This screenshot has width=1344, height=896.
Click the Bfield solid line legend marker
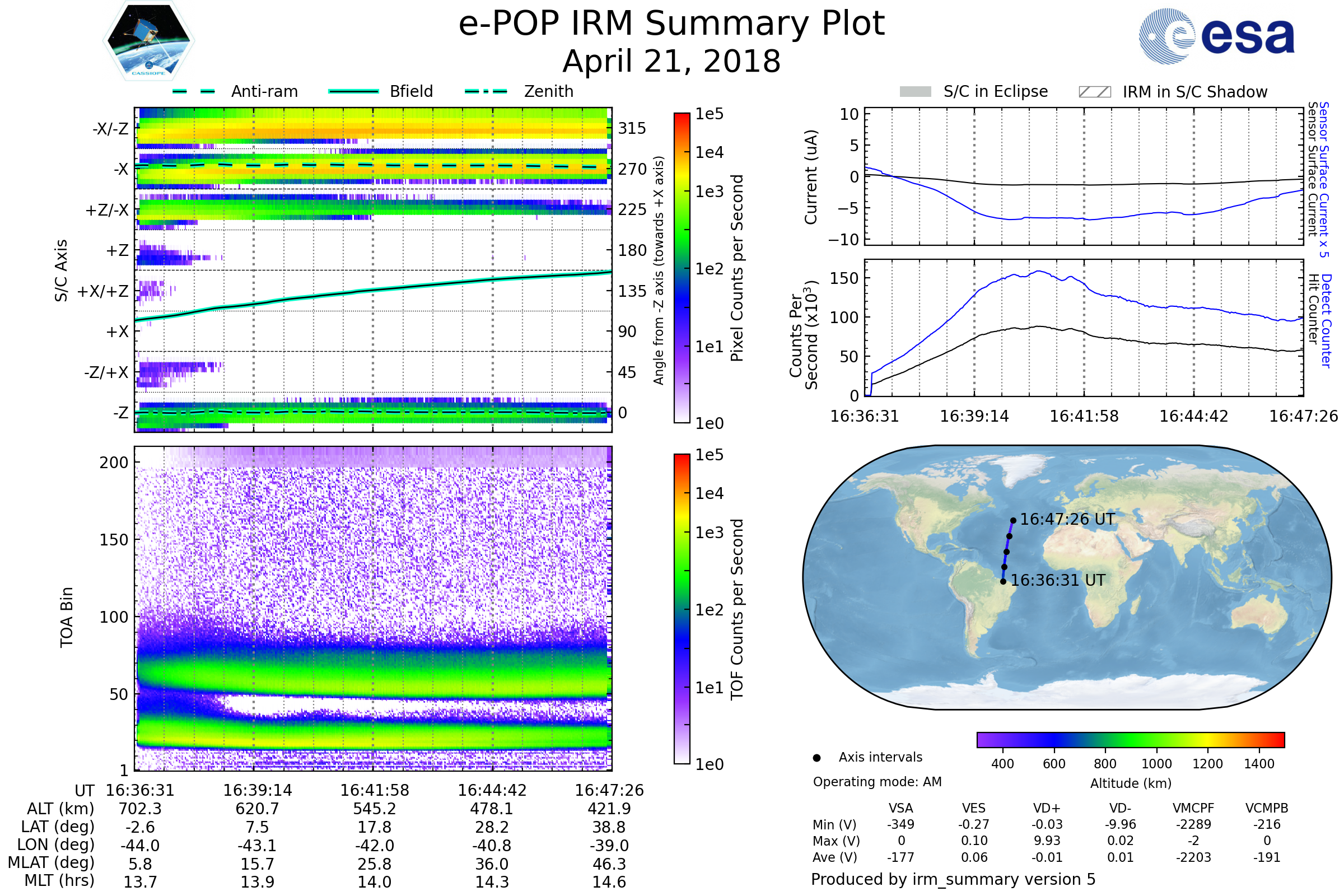353,91
